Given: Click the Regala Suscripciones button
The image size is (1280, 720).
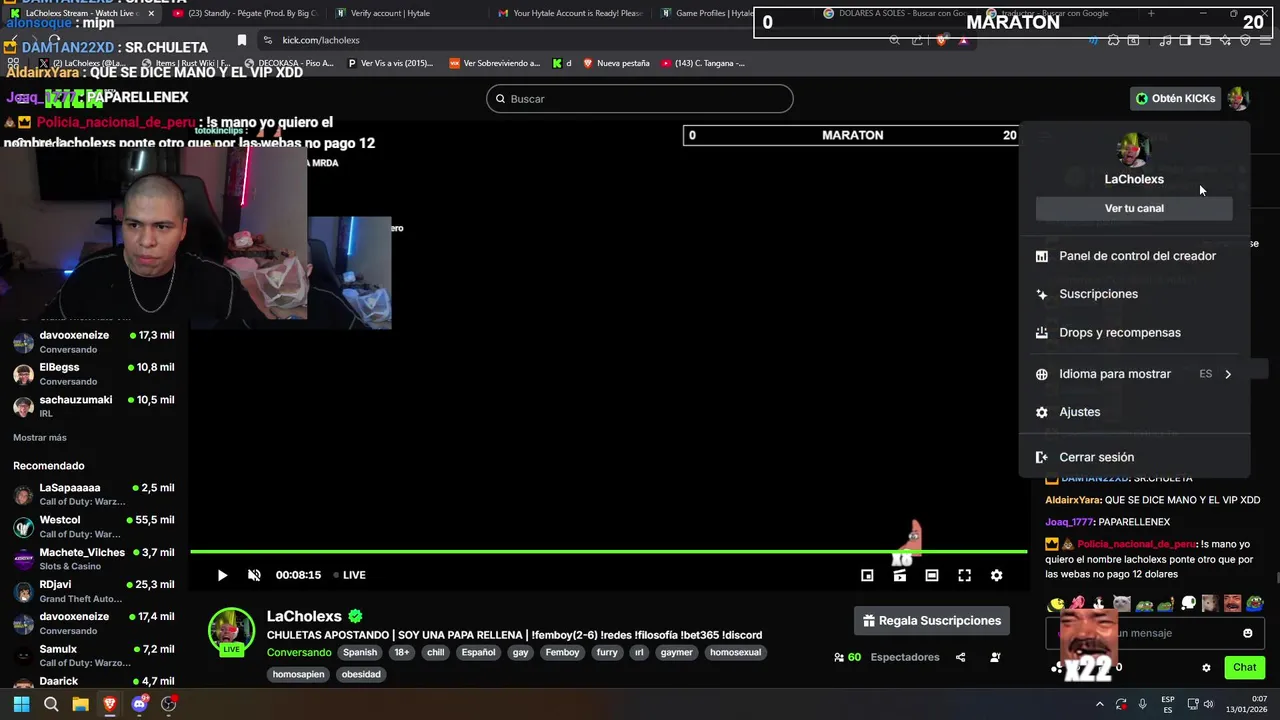Looking at the screenshot, I should (932, 621).
